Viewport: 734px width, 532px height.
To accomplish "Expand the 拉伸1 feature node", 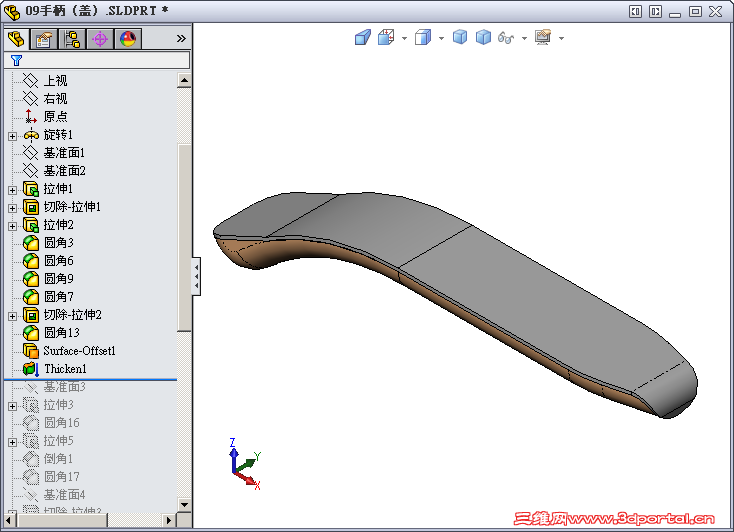I will click(x=13, y=190).
